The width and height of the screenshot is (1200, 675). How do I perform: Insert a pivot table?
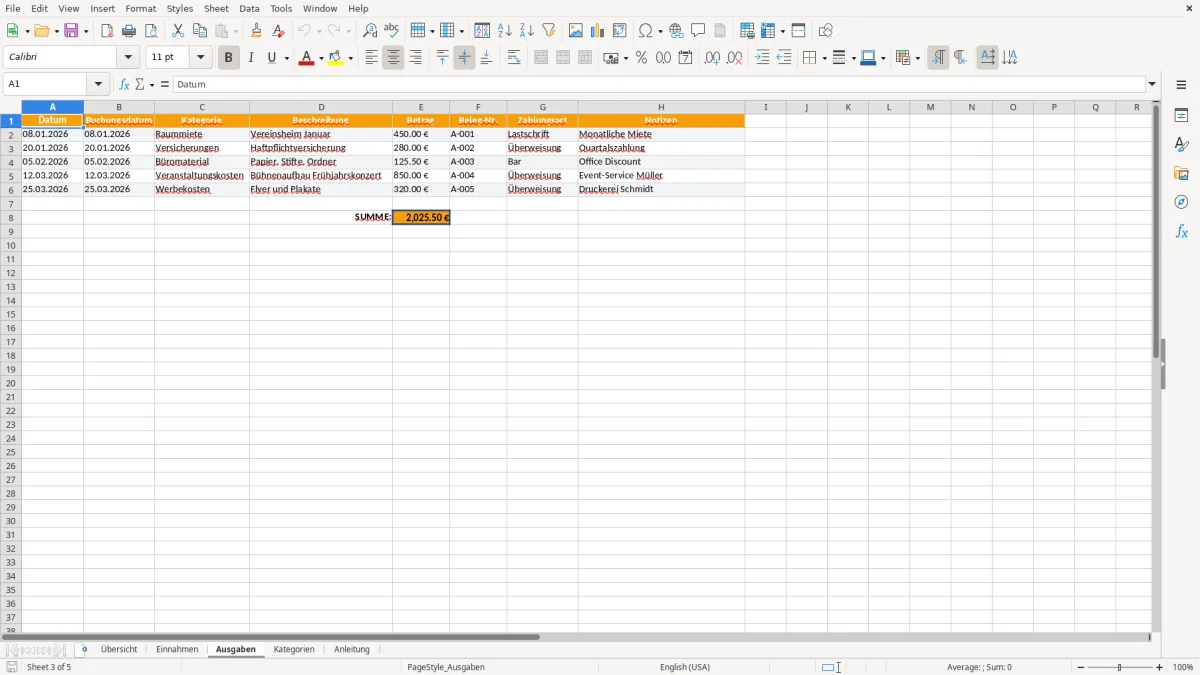(620, 31)
